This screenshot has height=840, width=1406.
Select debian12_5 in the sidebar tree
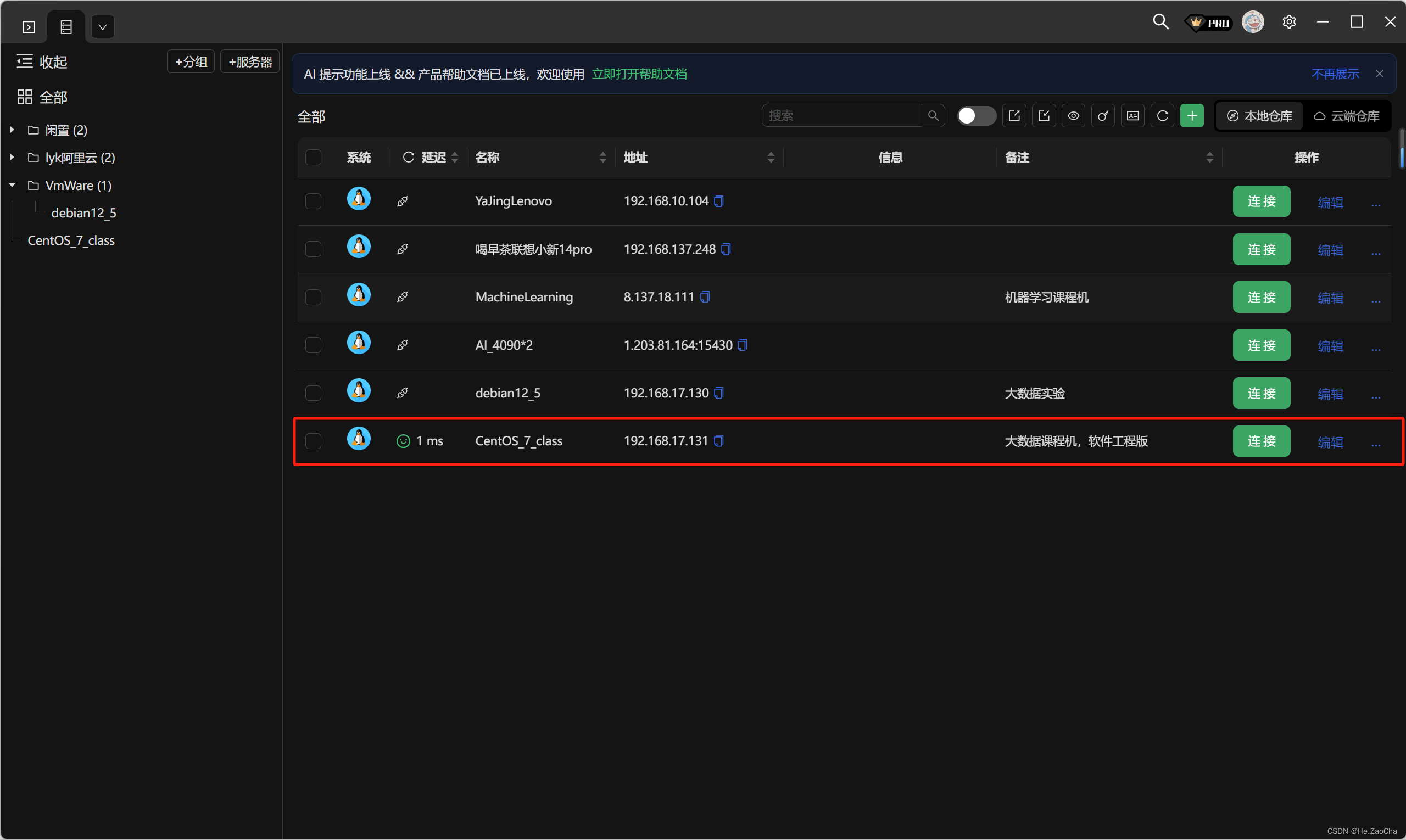click(x=84, y=213)
